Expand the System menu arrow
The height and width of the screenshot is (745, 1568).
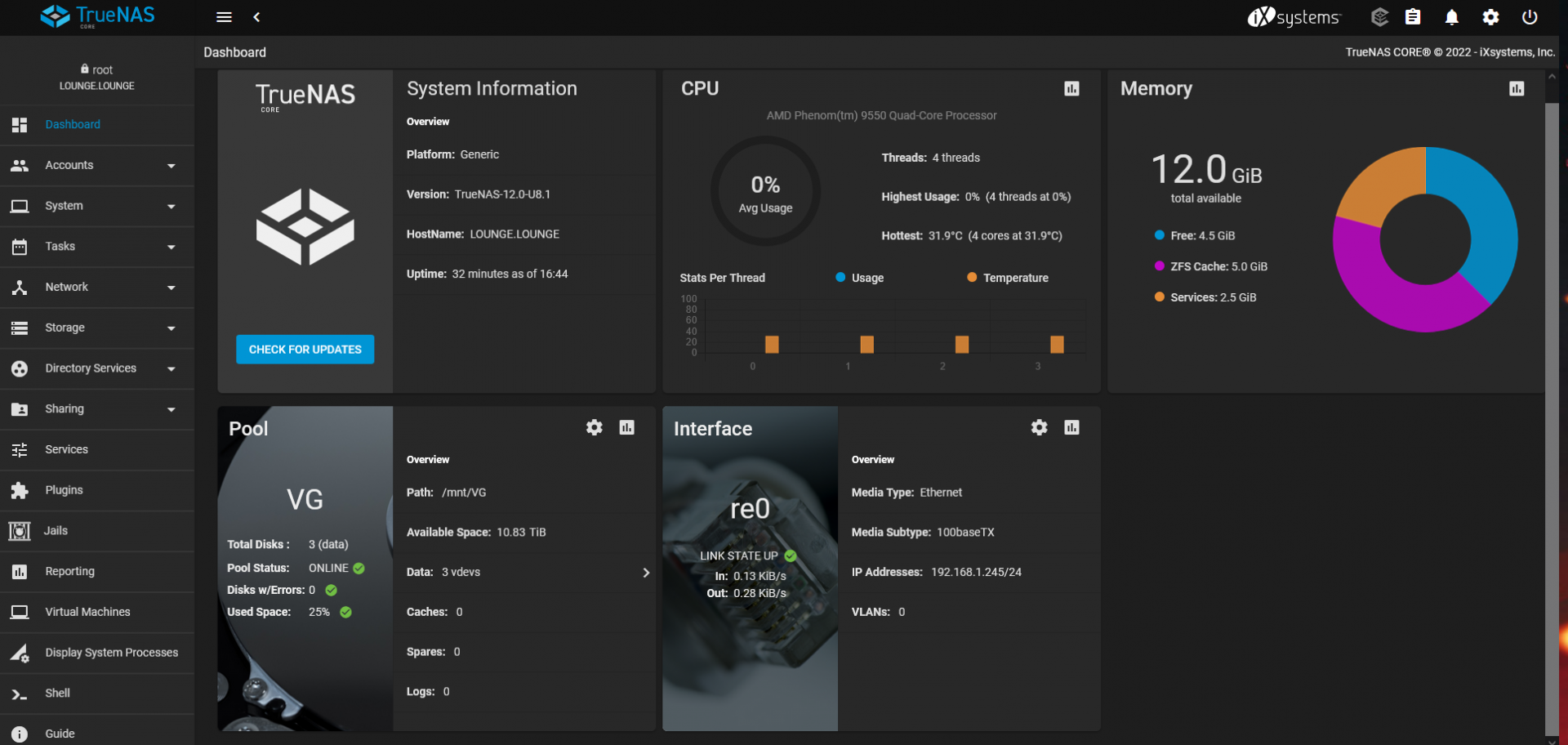click(x=171, y=207)
